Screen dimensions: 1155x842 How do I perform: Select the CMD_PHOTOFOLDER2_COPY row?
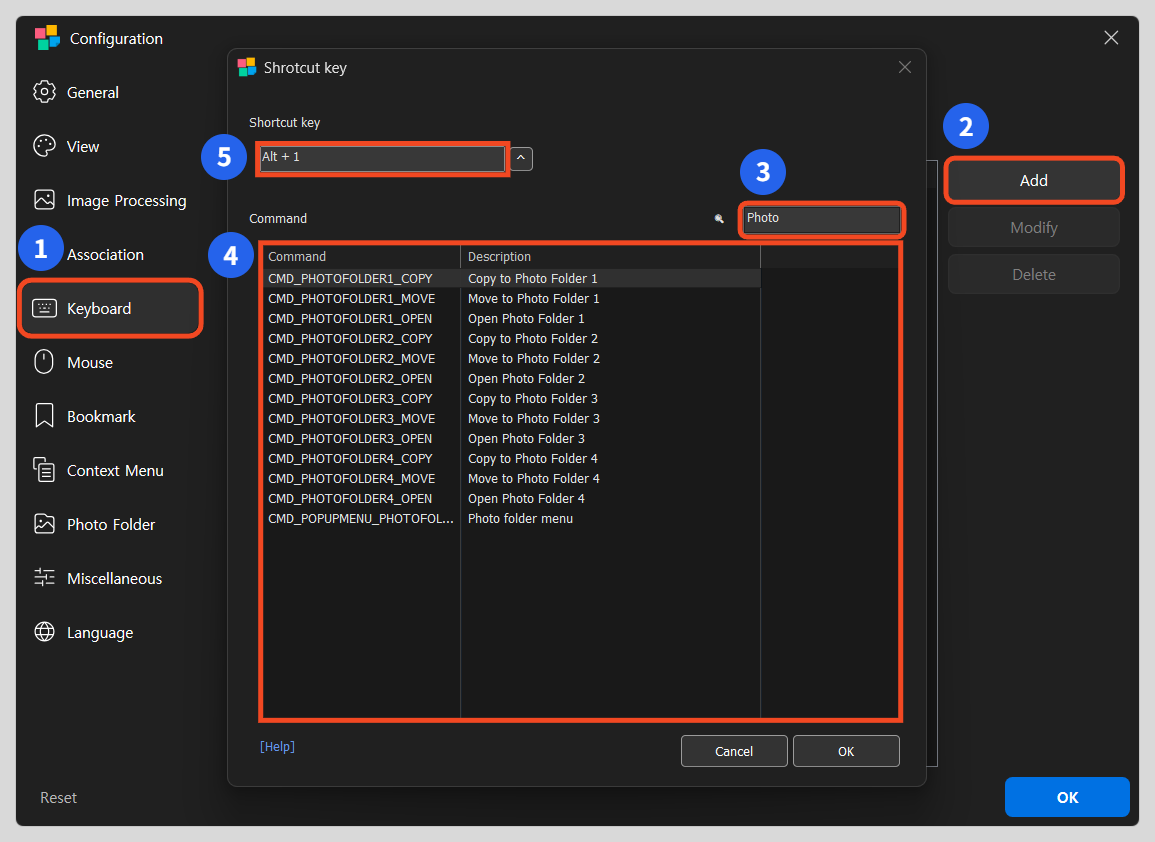[511, 338]
